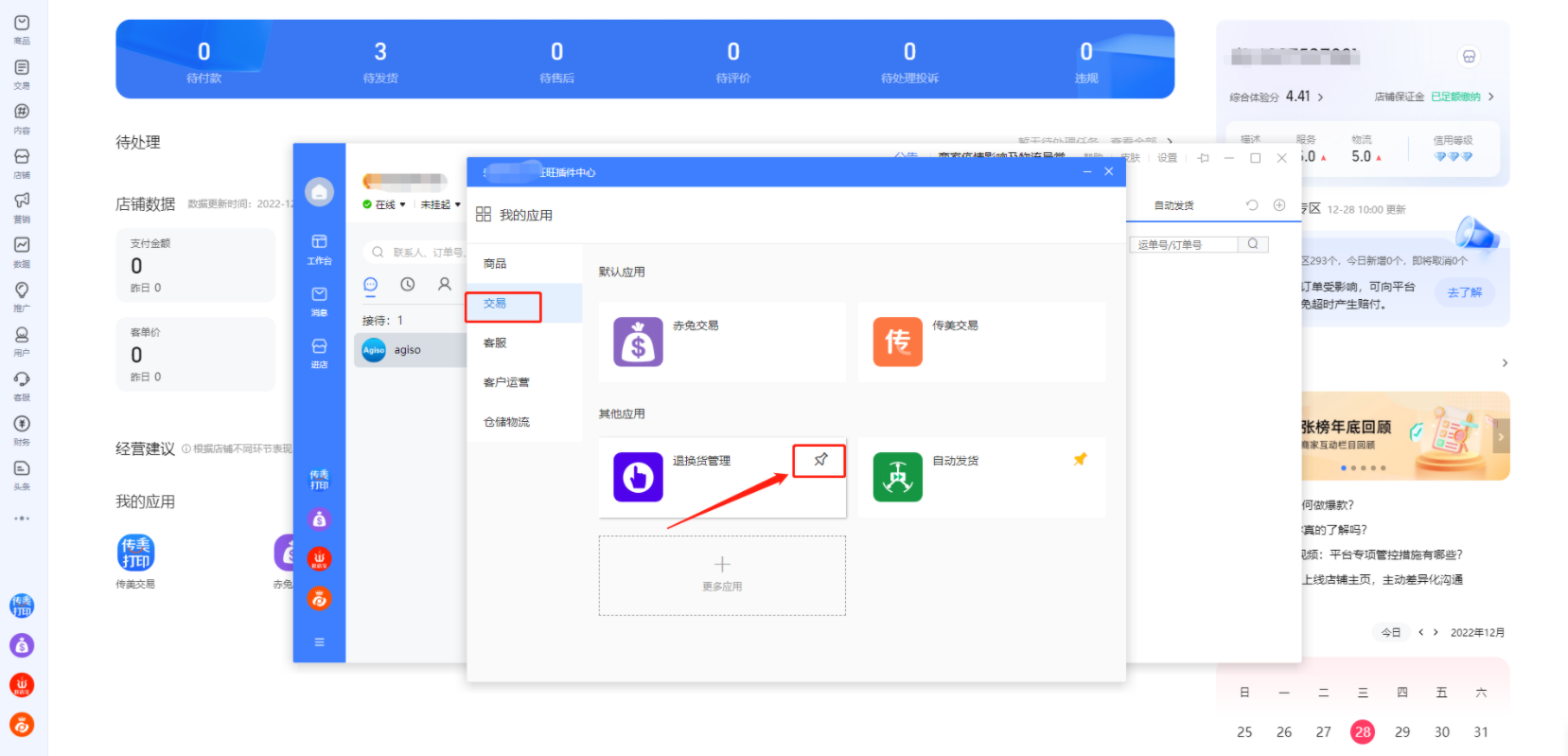Launch the orange 传美交易 app icon
The width and height of the screenshot is (1568, 756).
pyautogui.click(x=897, y=342)
